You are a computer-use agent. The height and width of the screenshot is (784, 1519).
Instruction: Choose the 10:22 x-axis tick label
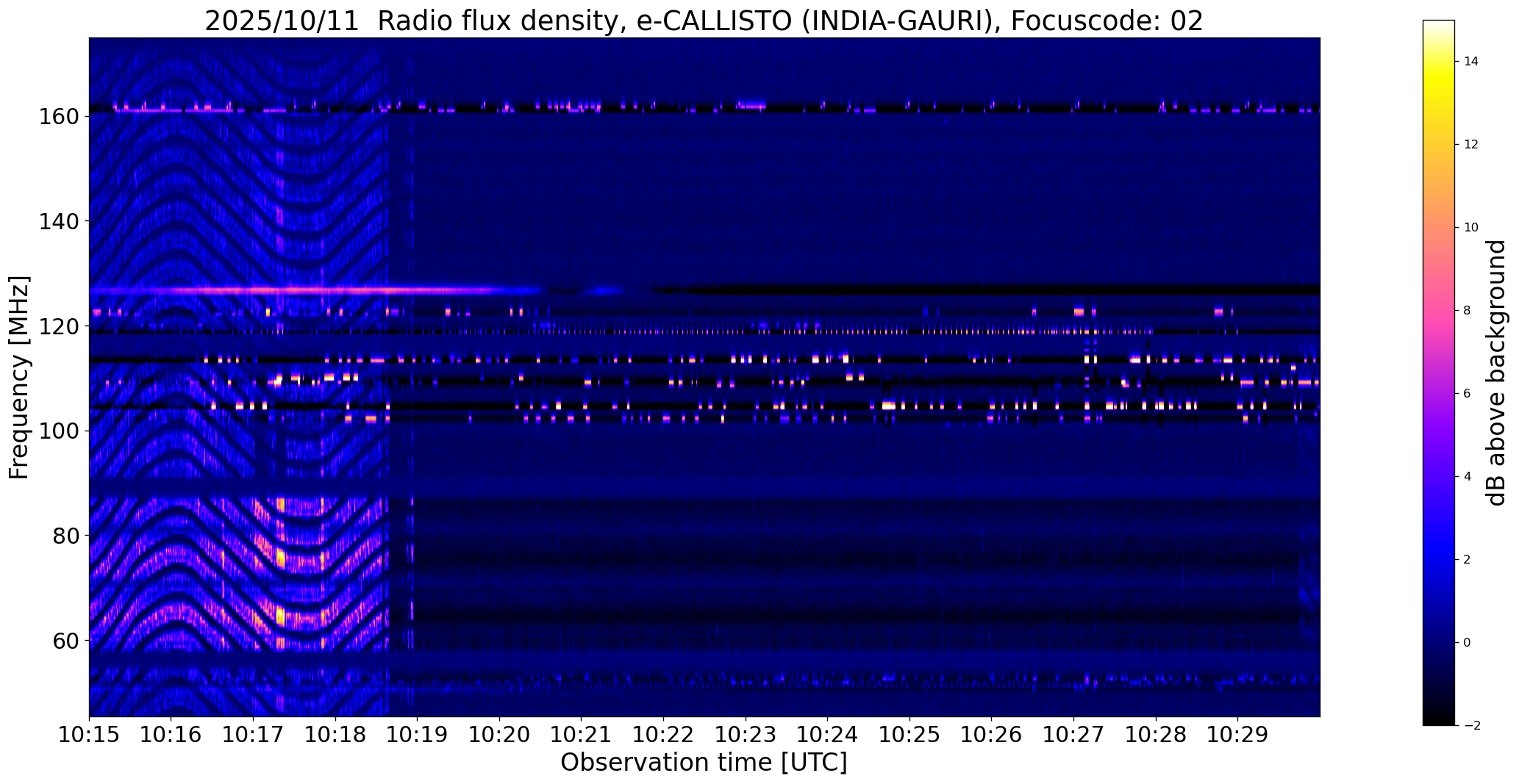point(664,735)
